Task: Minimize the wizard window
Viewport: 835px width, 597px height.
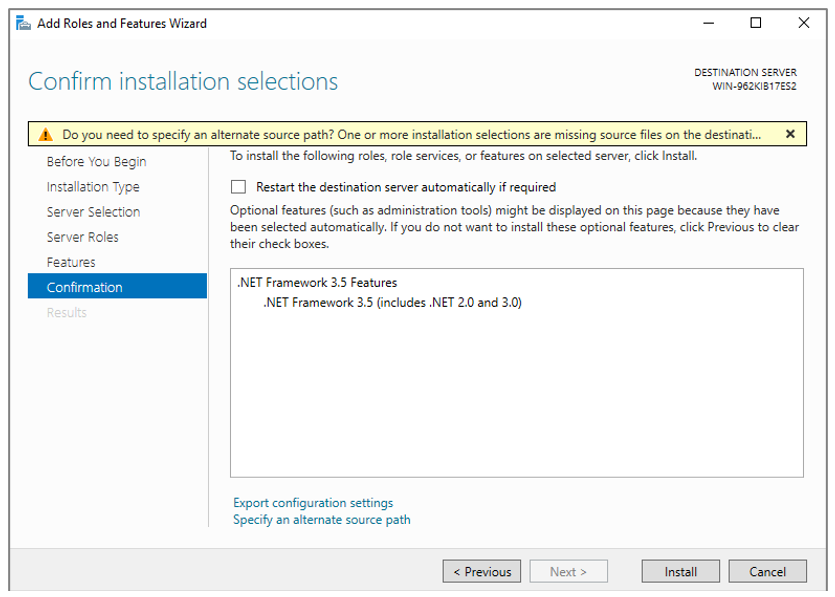Action: coord(708,22)
